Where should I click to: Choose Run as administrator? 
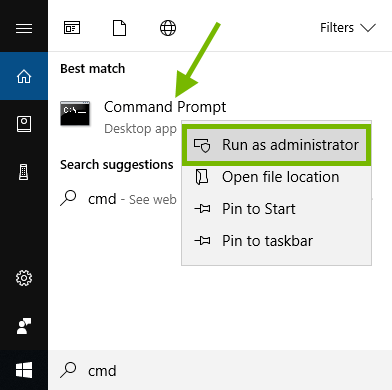[276, 145]
